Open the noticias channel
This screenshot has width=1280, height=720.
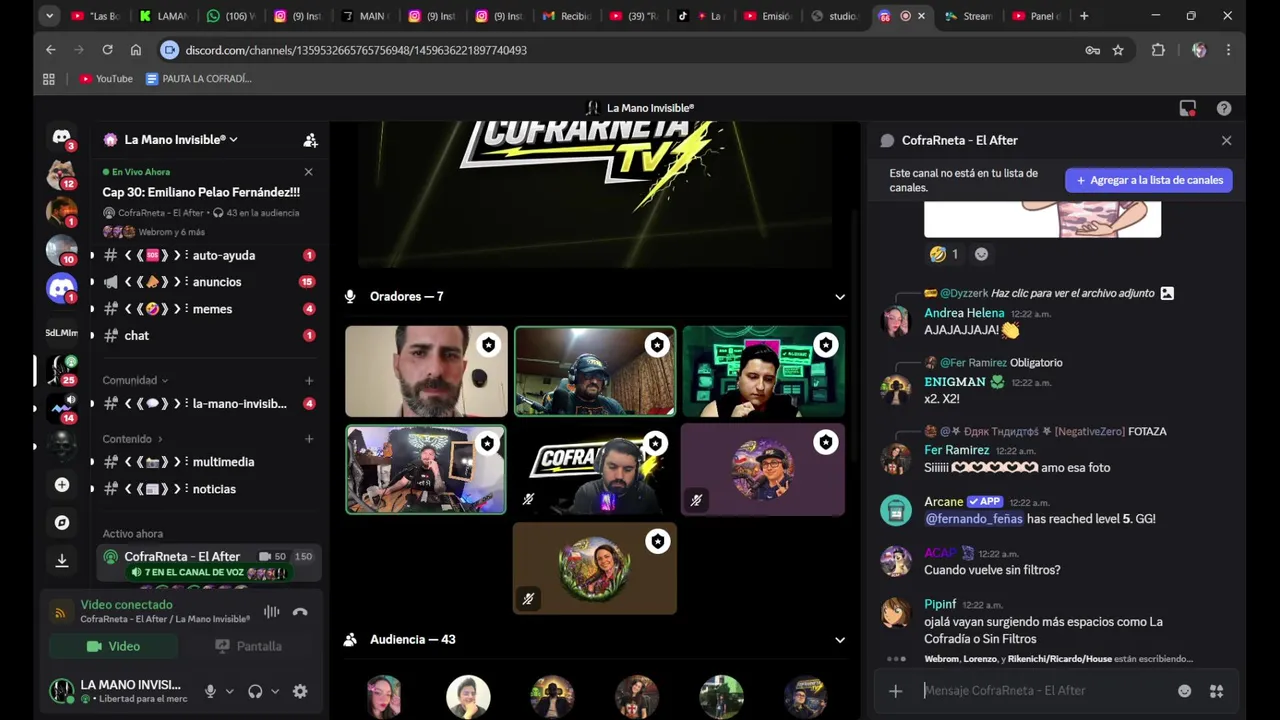[x=208, y=489]
